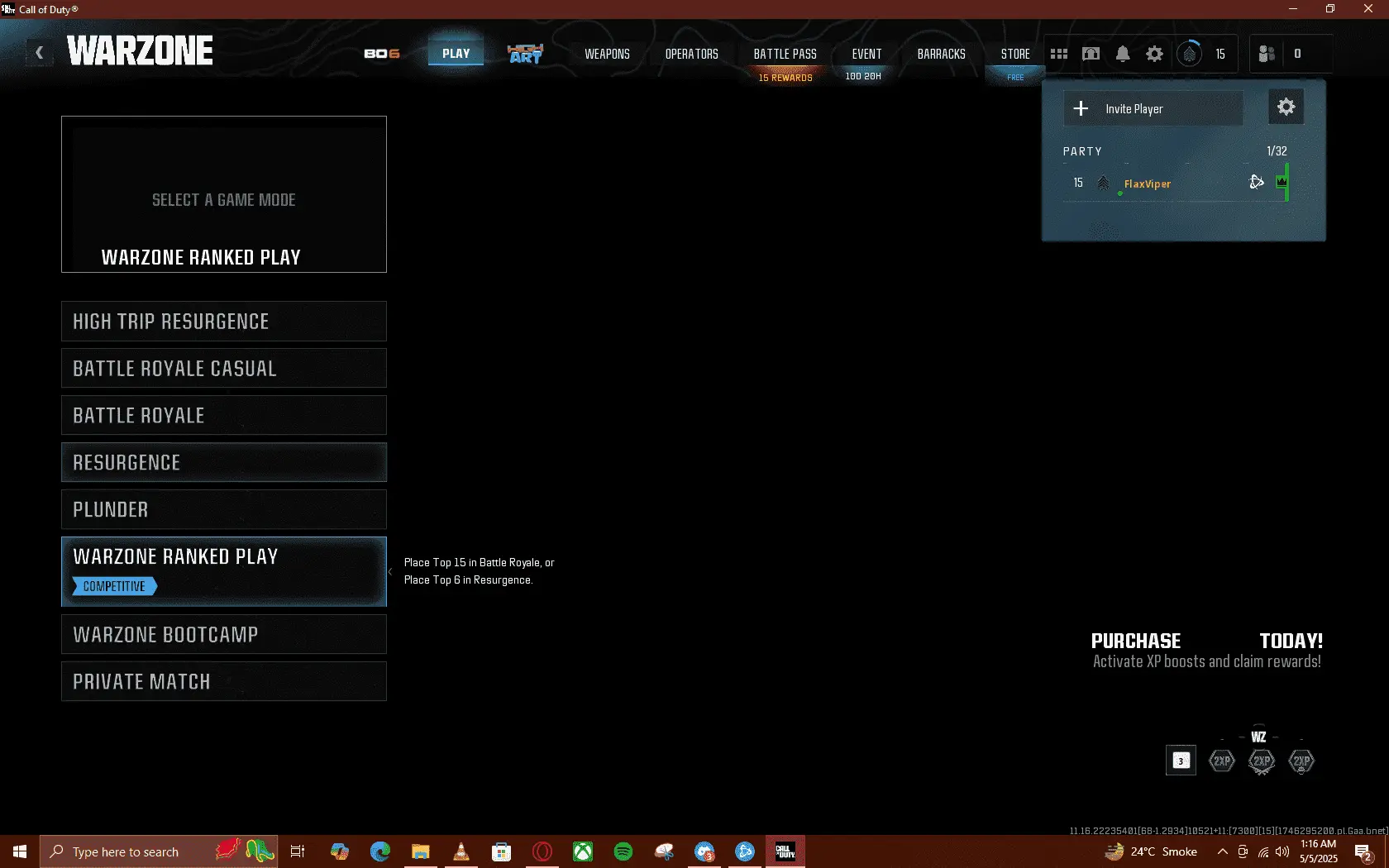The width and height of the screenshot is (1389, 868).
Task: Choose WARZONE RANKED PLAY mode
Action: pyautogui.click(x=224, y=571)
